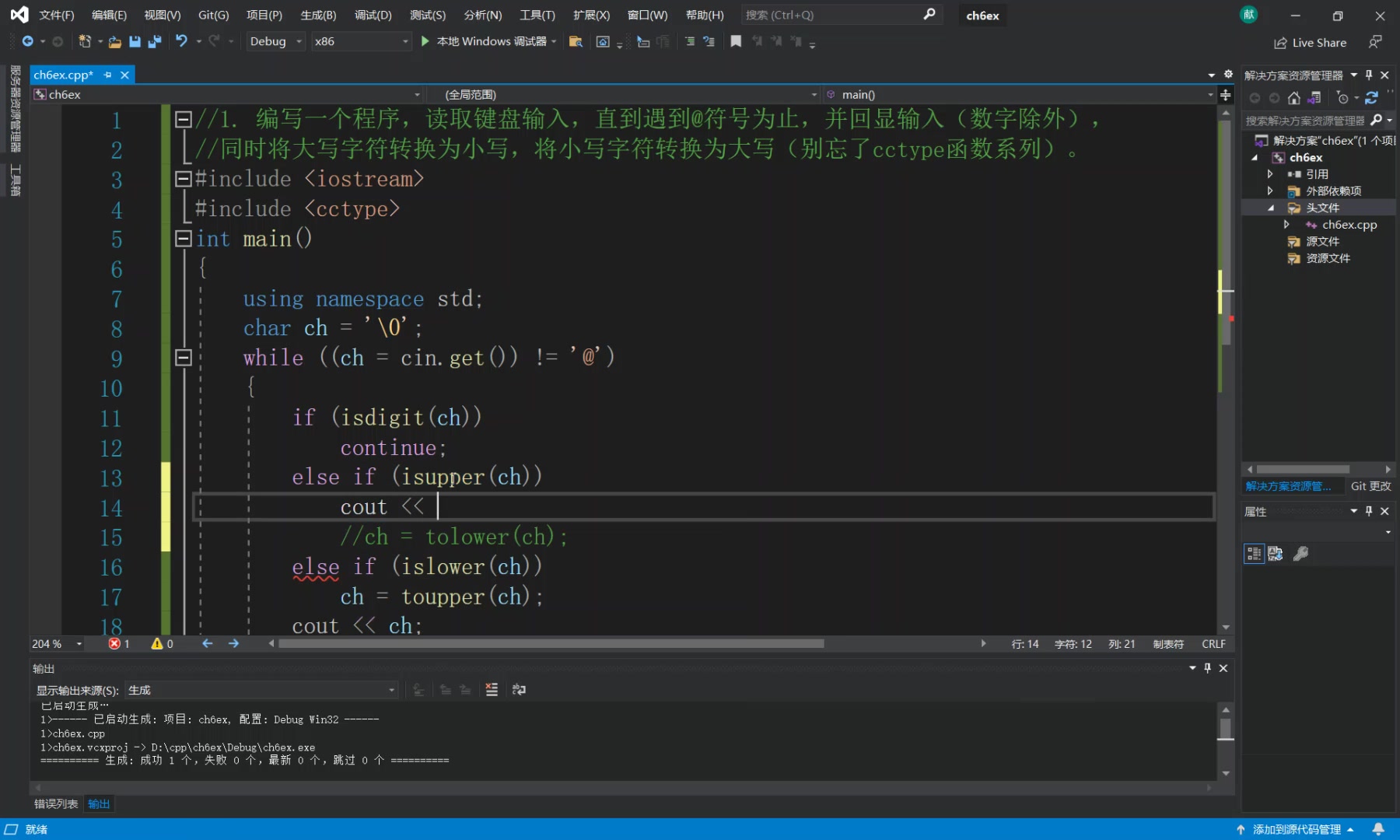Open the 显示输出来源 生成 dropdown
This screenshot has width=1400, height=840.
(262, 690)
